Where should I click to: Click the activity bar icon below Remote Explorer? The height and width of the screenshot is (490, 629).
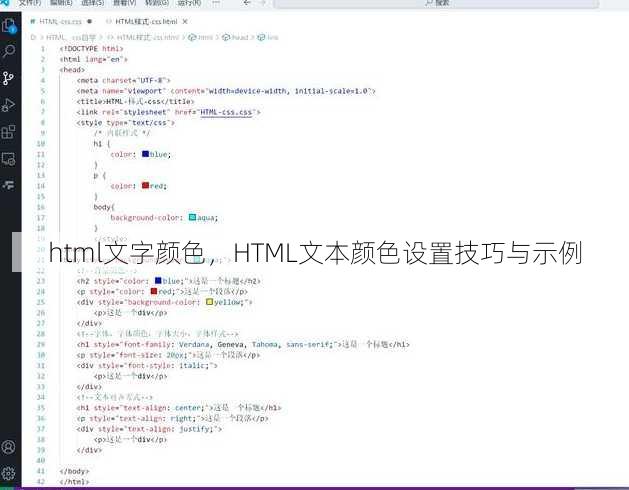8,185
